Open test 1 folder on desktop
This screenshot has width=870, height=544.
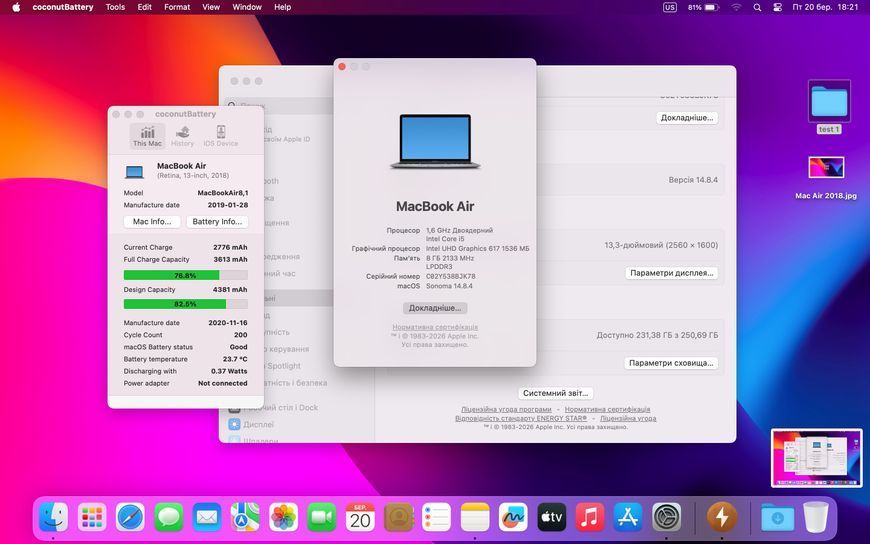[829, 107]
